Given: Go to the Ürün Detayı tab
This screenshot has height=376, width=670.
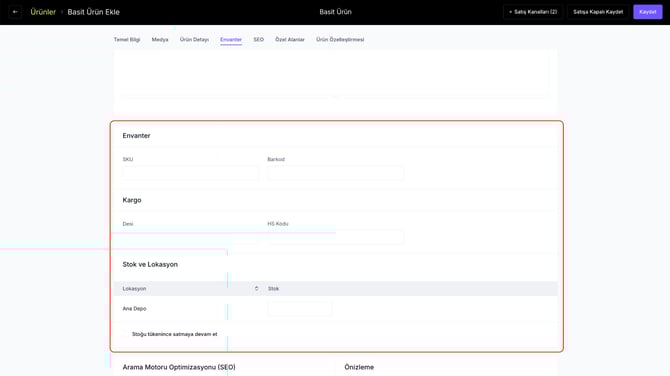Looking at the screenshot, I should (x=194, y=39).
